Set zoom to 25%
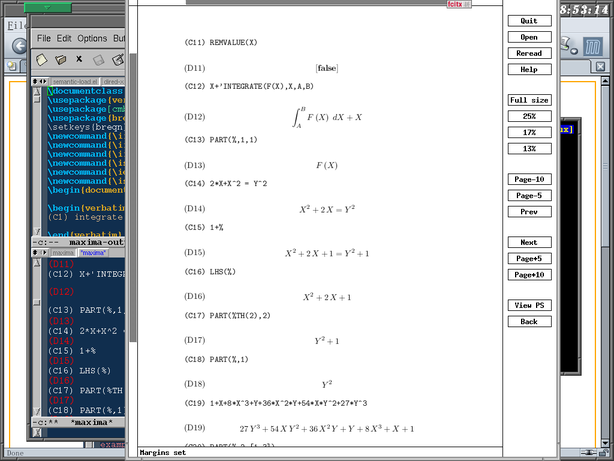The image size is (614, 461). click(529, 116)
